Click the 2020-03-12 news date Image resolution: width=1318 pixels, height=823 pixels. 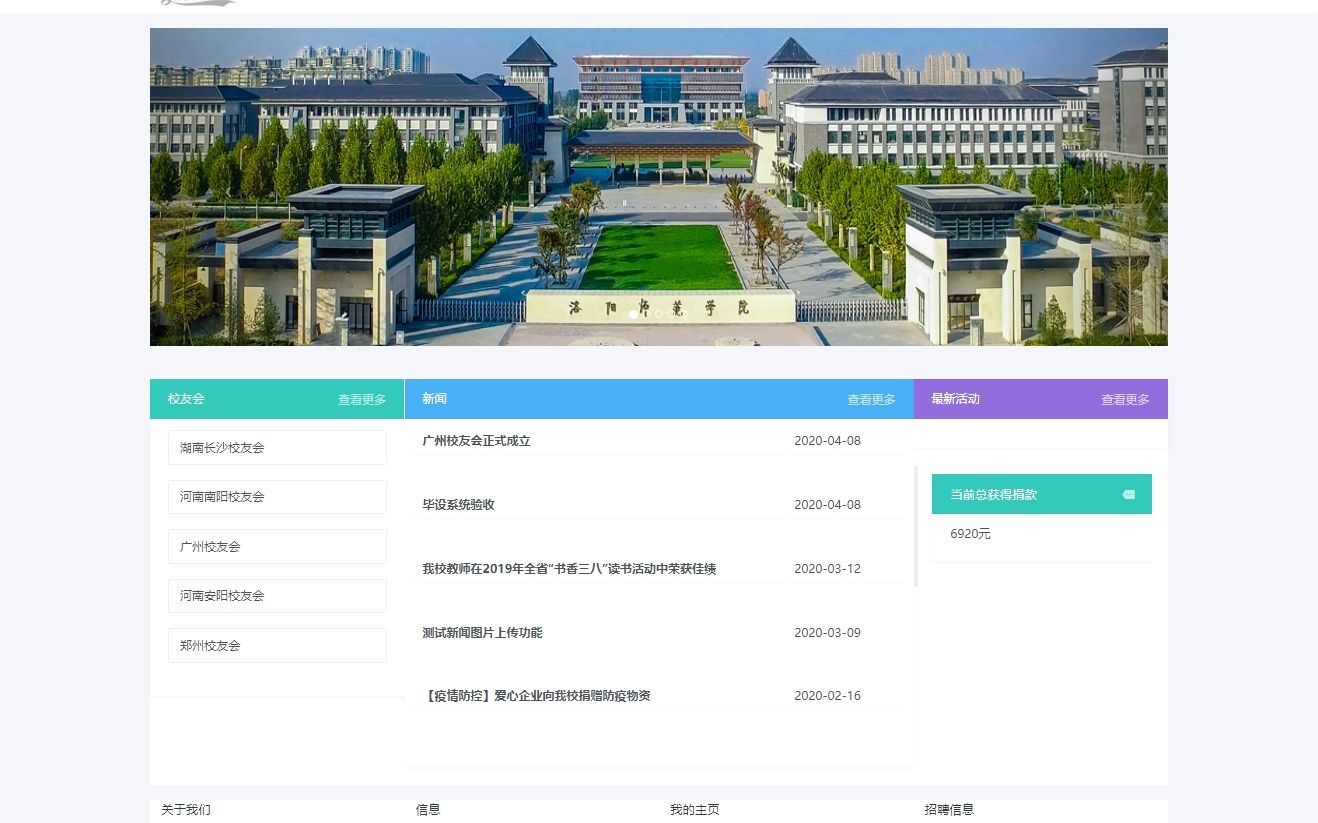[827, 568]
